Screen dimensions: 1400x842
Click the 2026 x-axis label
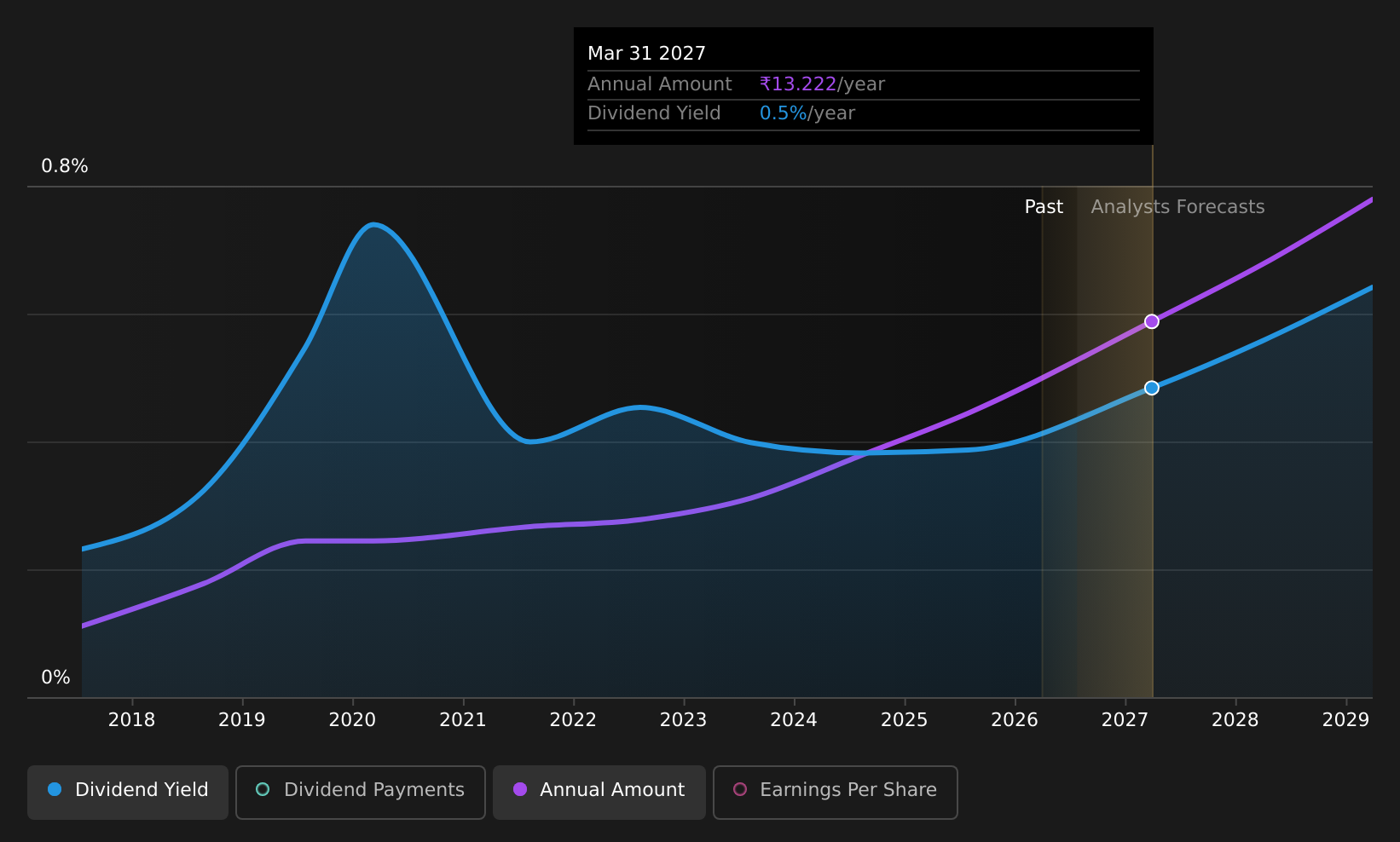(1015, 720)
